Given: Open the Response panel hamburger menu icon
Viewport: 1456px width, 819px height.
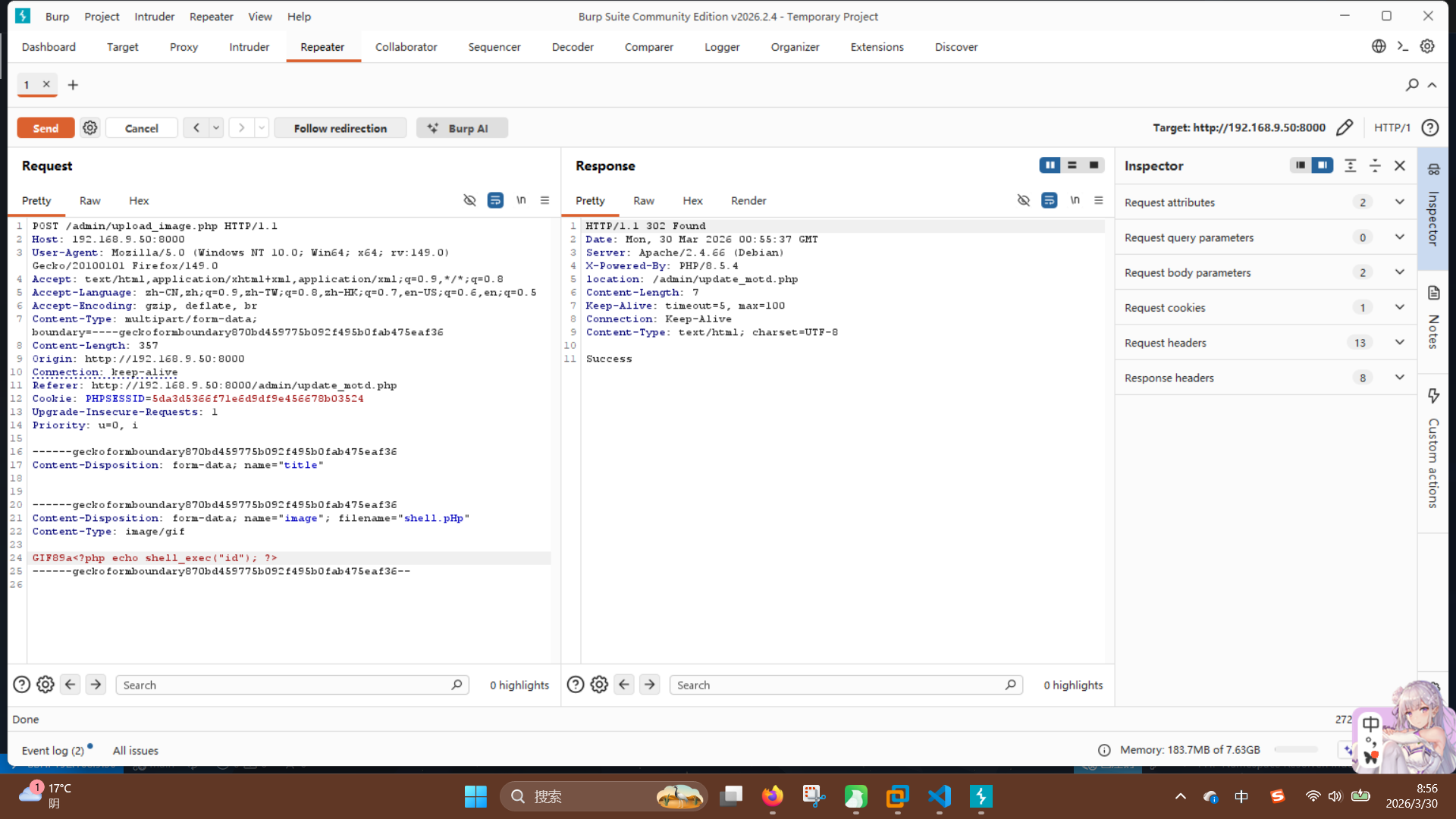Looking at the screenshot, I should 1098,200.
